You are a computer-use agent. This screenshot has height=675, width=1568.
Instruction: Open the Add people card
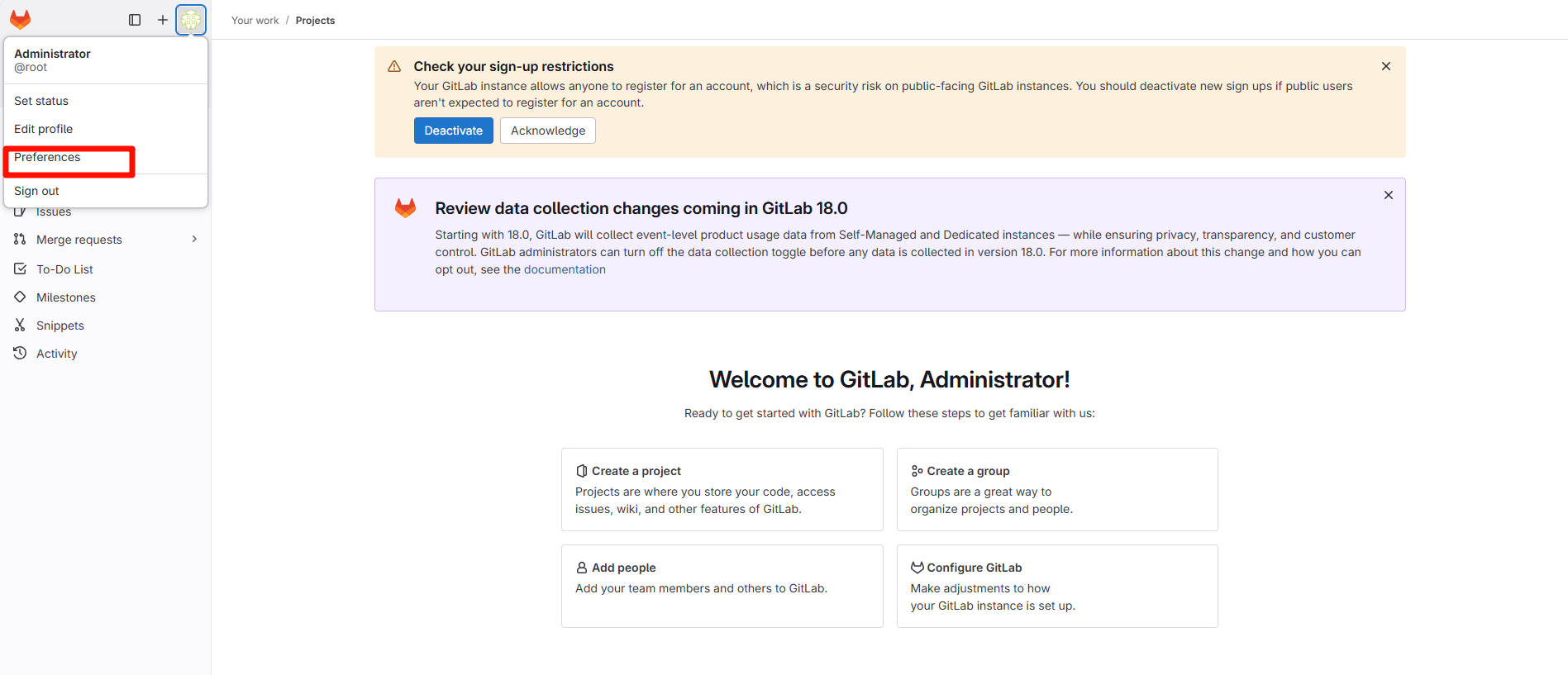click(722, 586)
